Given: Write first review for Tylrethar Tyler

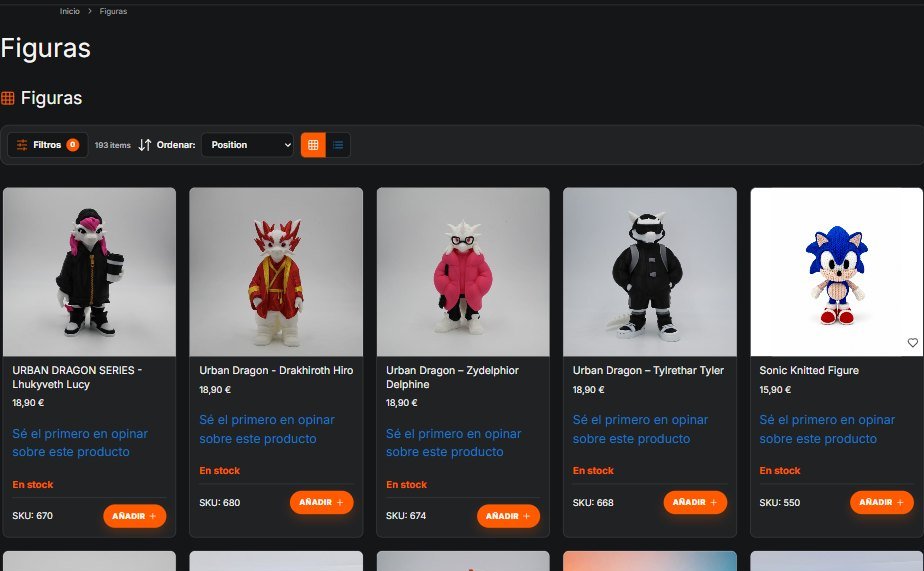Looking at the screenshot, I should click(x=640, y=429).
